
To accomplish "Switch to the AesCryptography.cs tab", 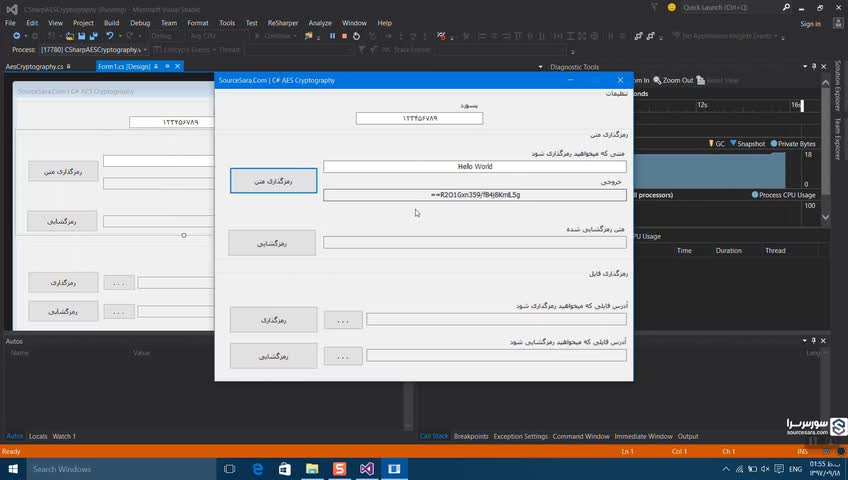I will [34, 66].
